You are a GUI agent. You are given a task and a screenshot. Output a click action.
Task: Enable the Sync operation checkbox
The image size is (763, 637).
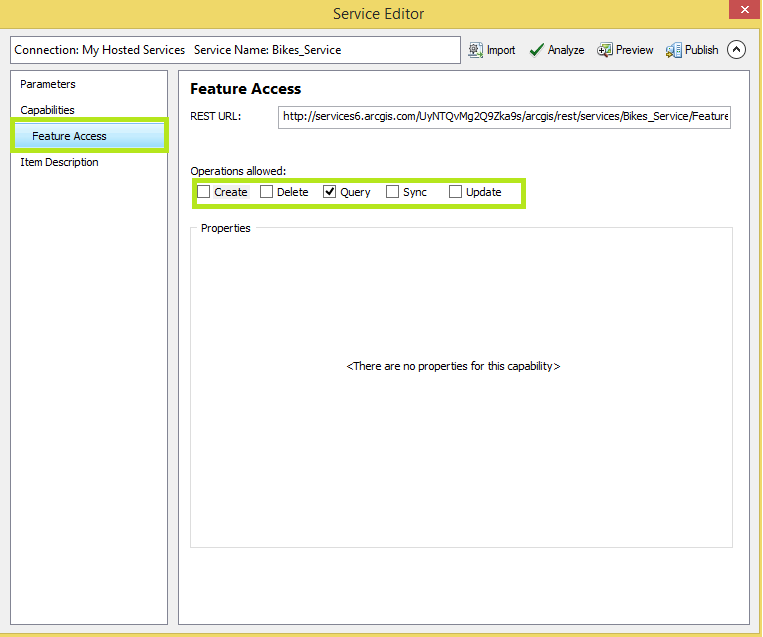(x=393, y=192)
